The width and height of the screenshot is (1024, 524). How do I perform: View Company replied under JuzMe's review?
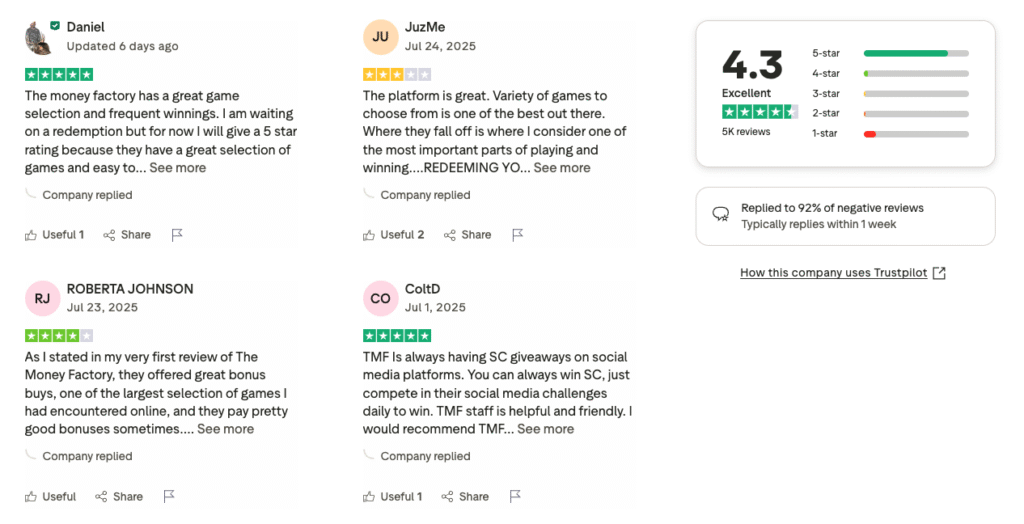click(x=425, y=195)
